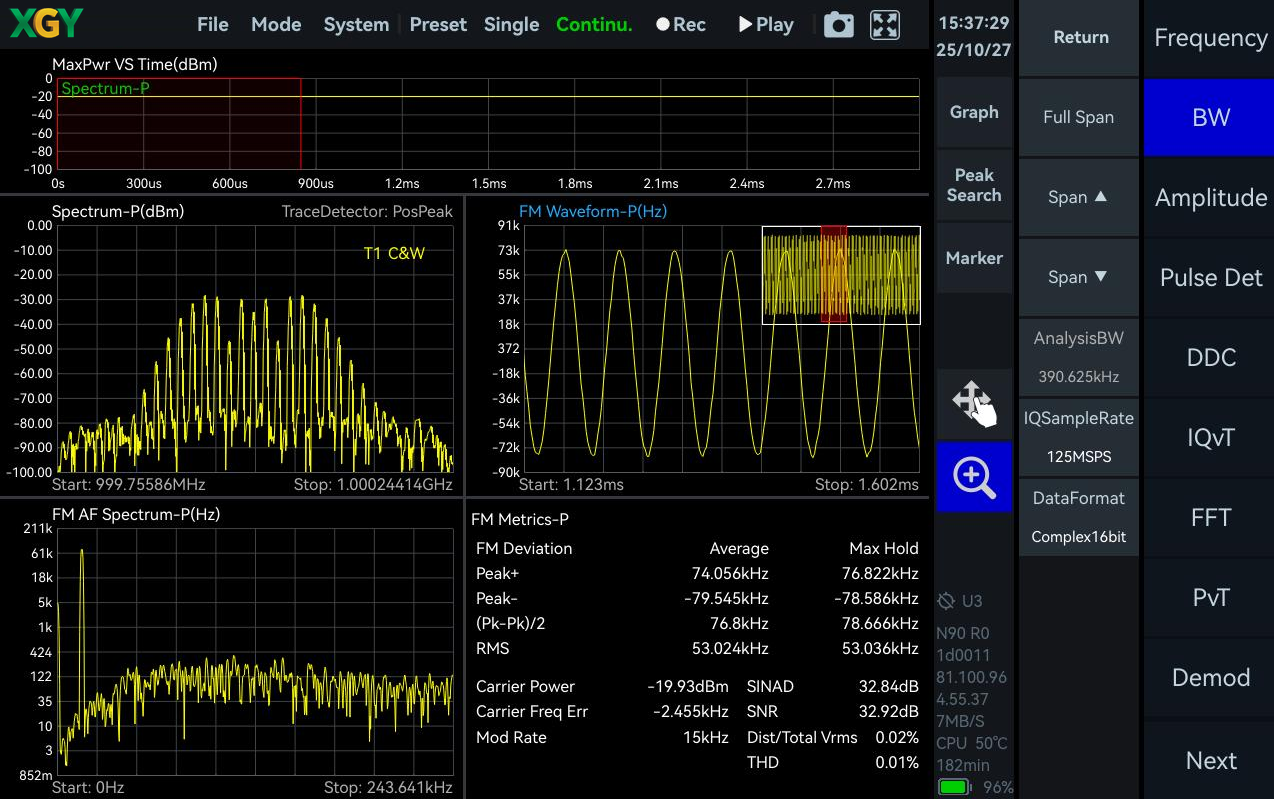
Task: Click TraceDetector: PosPeak label
Action: pos(367,211)
